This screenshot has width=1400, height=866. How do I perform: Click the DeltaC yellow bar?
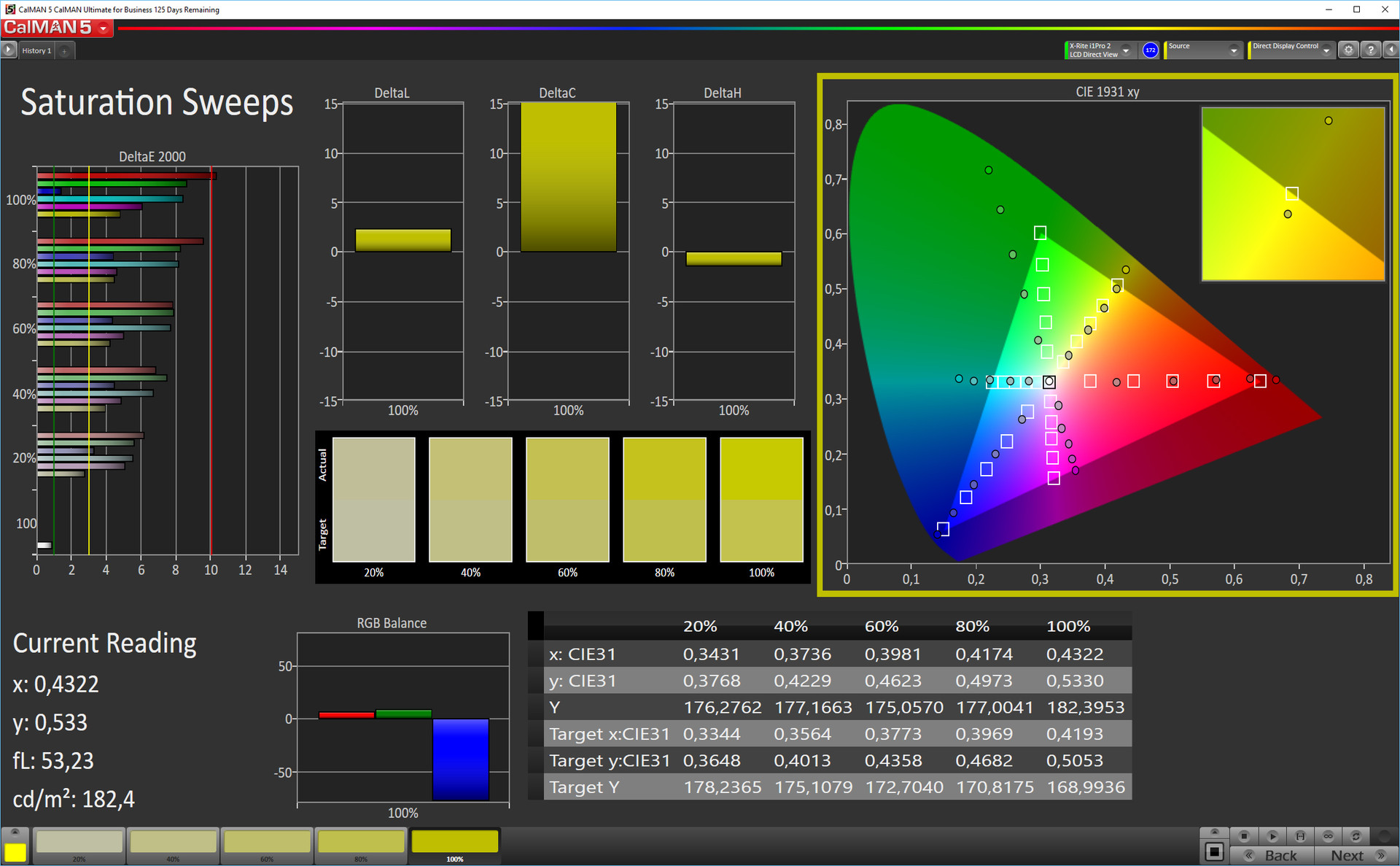[569, 177]
